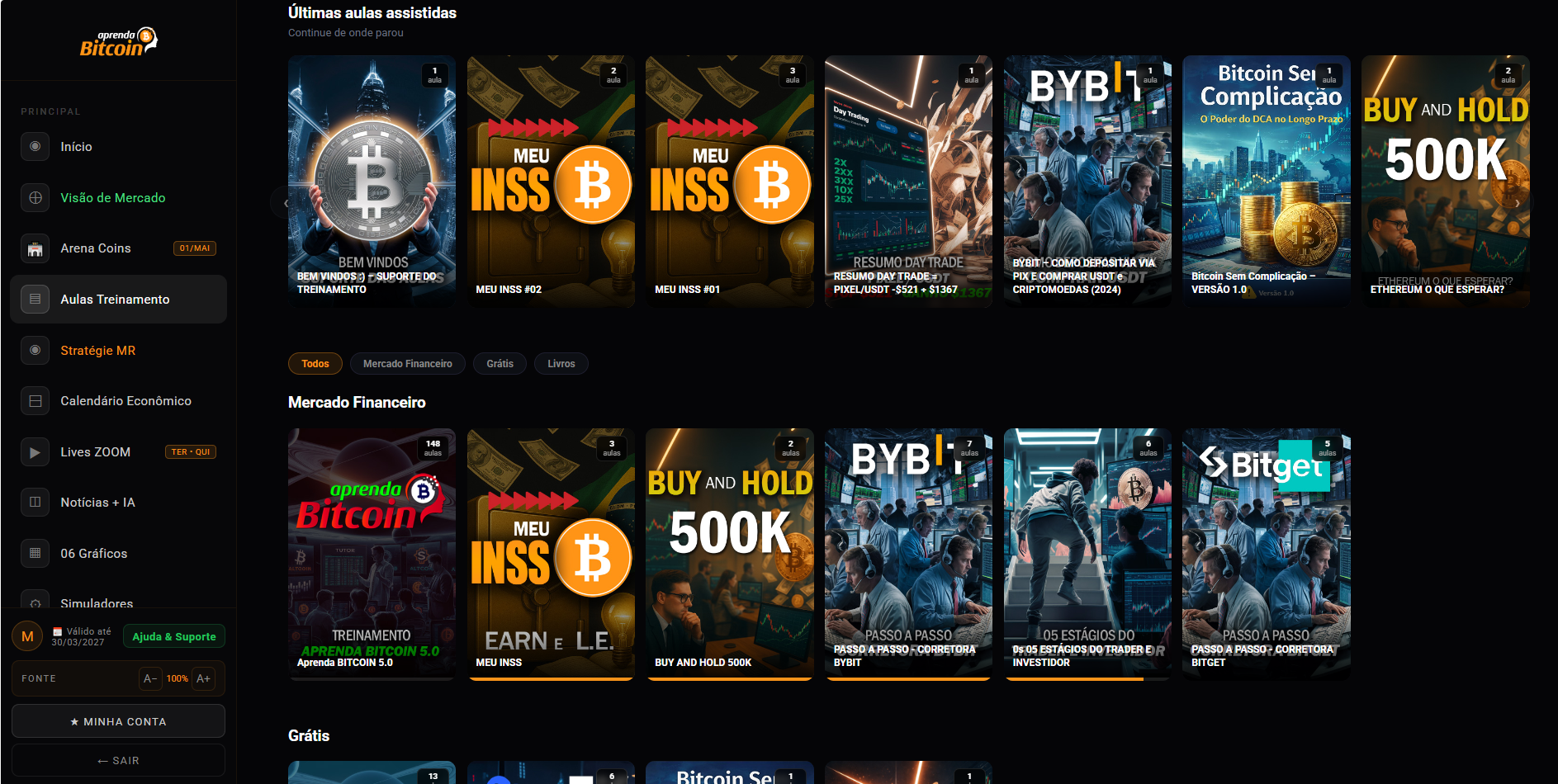Select the Mercado Financeiro filter tab
The width and height of the screenshot is (1558, 784).
point(408,364)
